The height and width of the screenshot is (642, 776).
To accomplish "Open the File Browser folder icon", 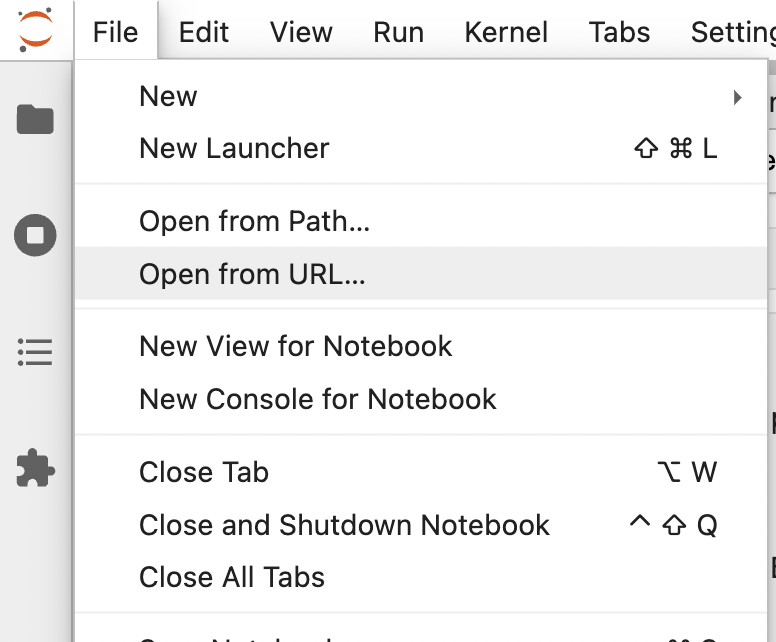I will pos(35,119).
